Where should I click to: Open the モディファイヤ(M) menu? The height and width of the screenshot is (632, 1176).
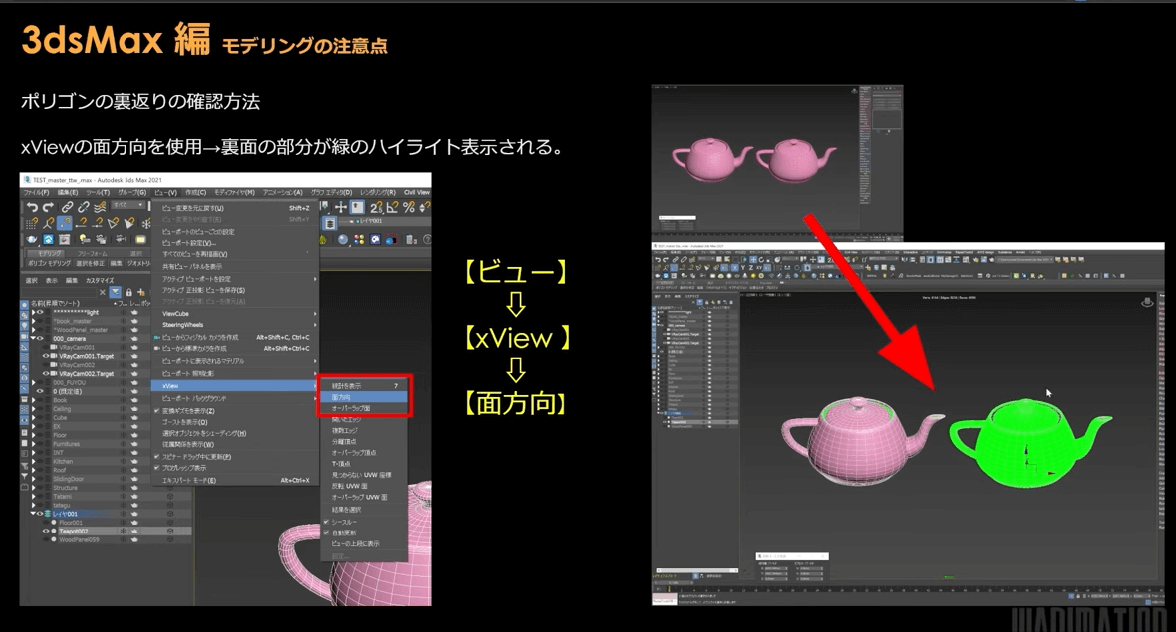pyautogui.click(x=234, y=193)
